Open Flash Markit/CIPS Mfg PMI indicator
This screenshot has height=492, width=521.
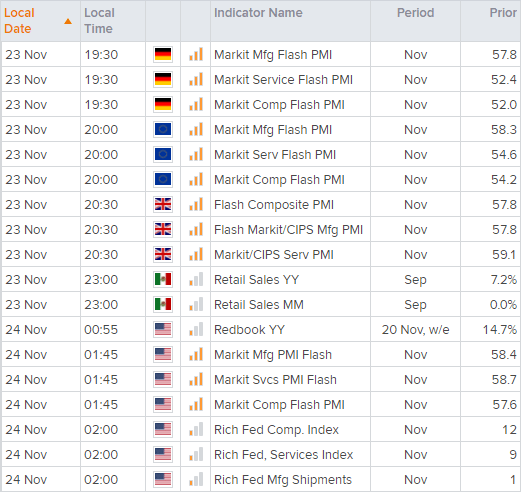point(288,230)
